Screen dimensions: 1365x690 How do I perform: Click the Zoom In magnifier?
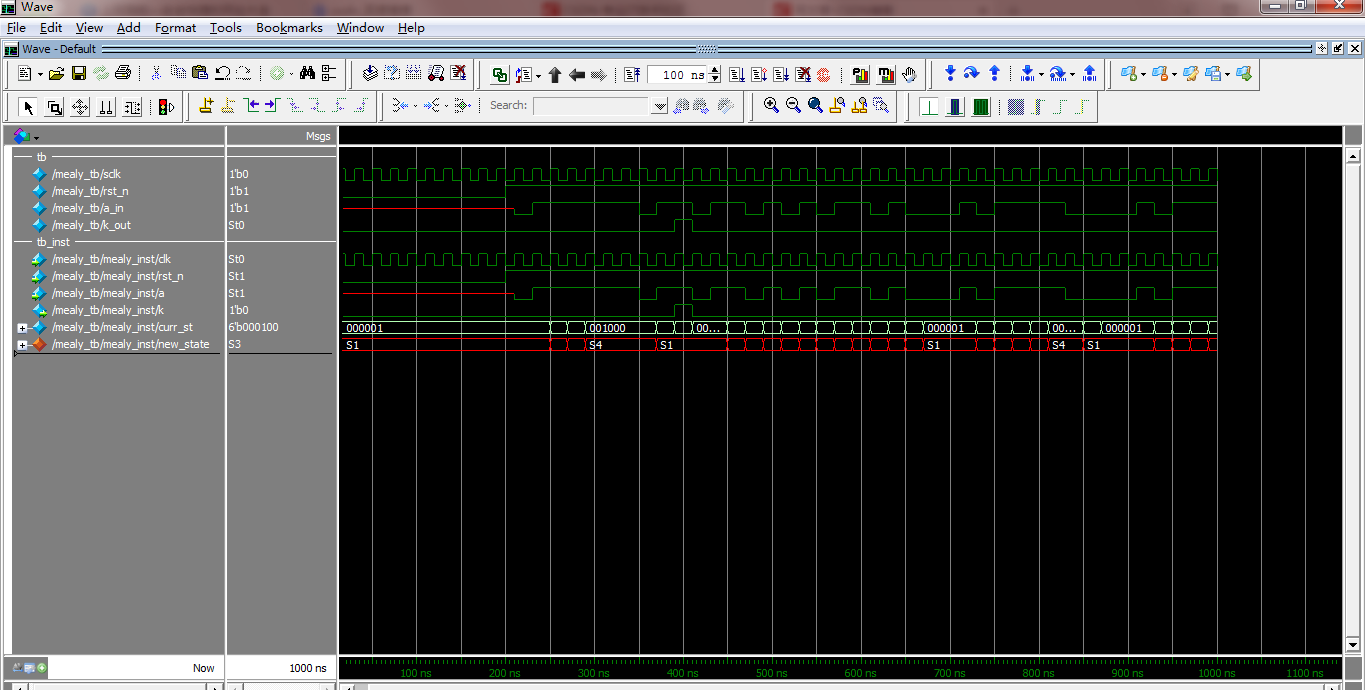771,105
